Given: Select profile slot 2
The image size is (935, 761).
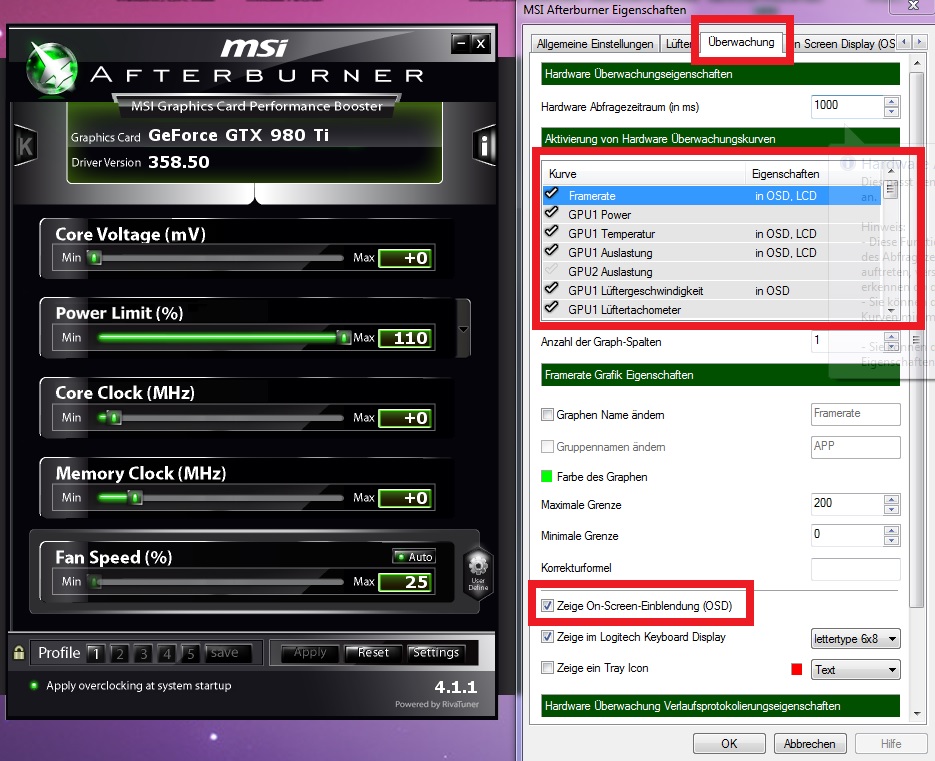Looking at the screenshot, I should 119,654.
